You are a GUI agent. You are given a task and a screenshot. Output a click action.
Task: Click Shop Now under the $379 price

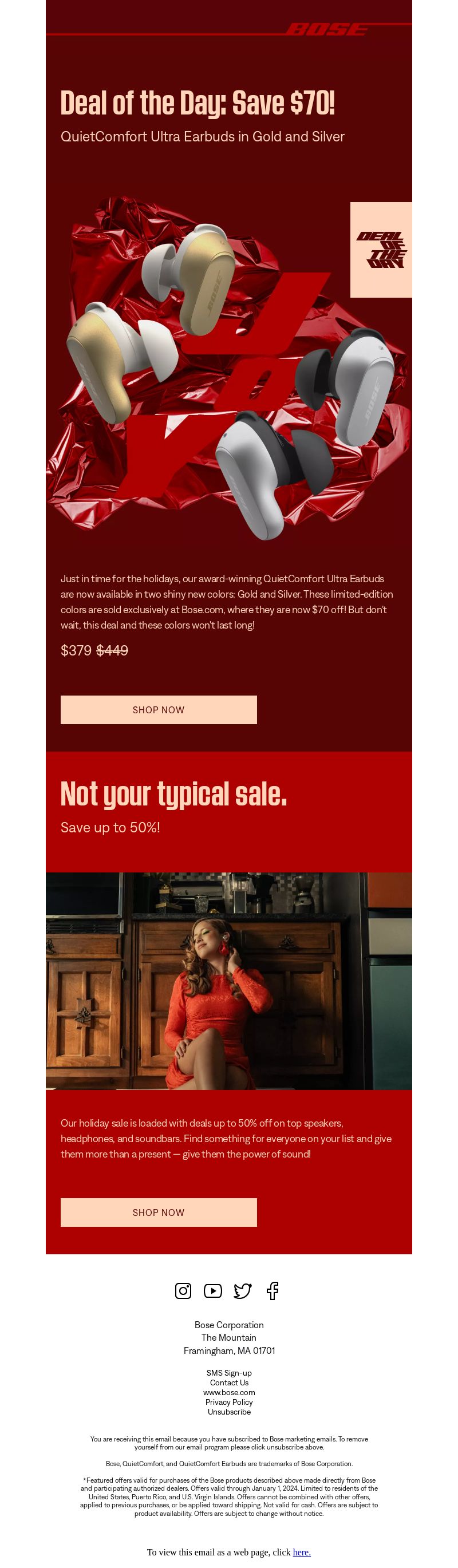[x=159, y=710]
